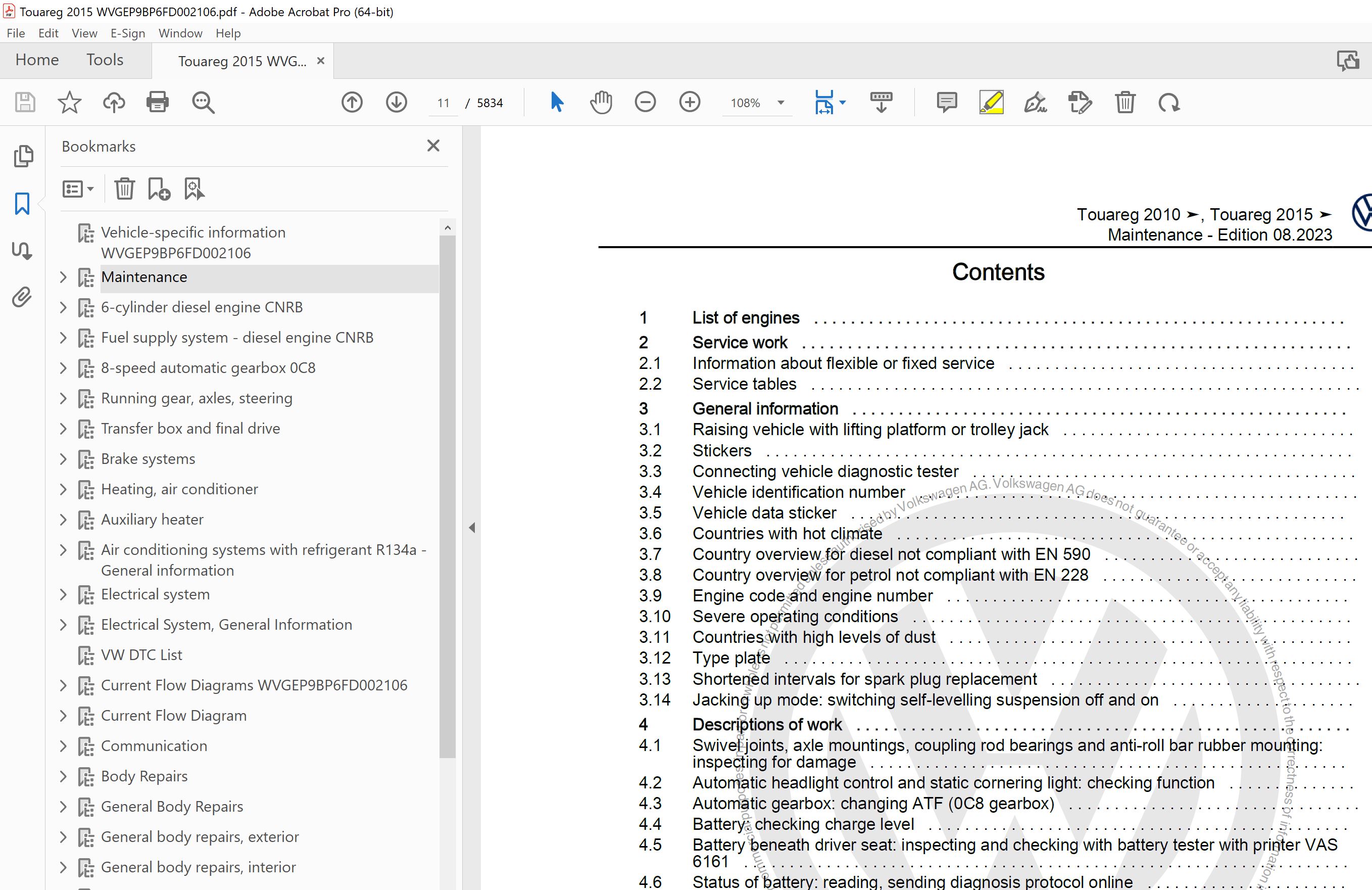The width and height of the screenshot is (1372, 890).
Task: Click the Highlight text tool
Action: click(991, 103)
